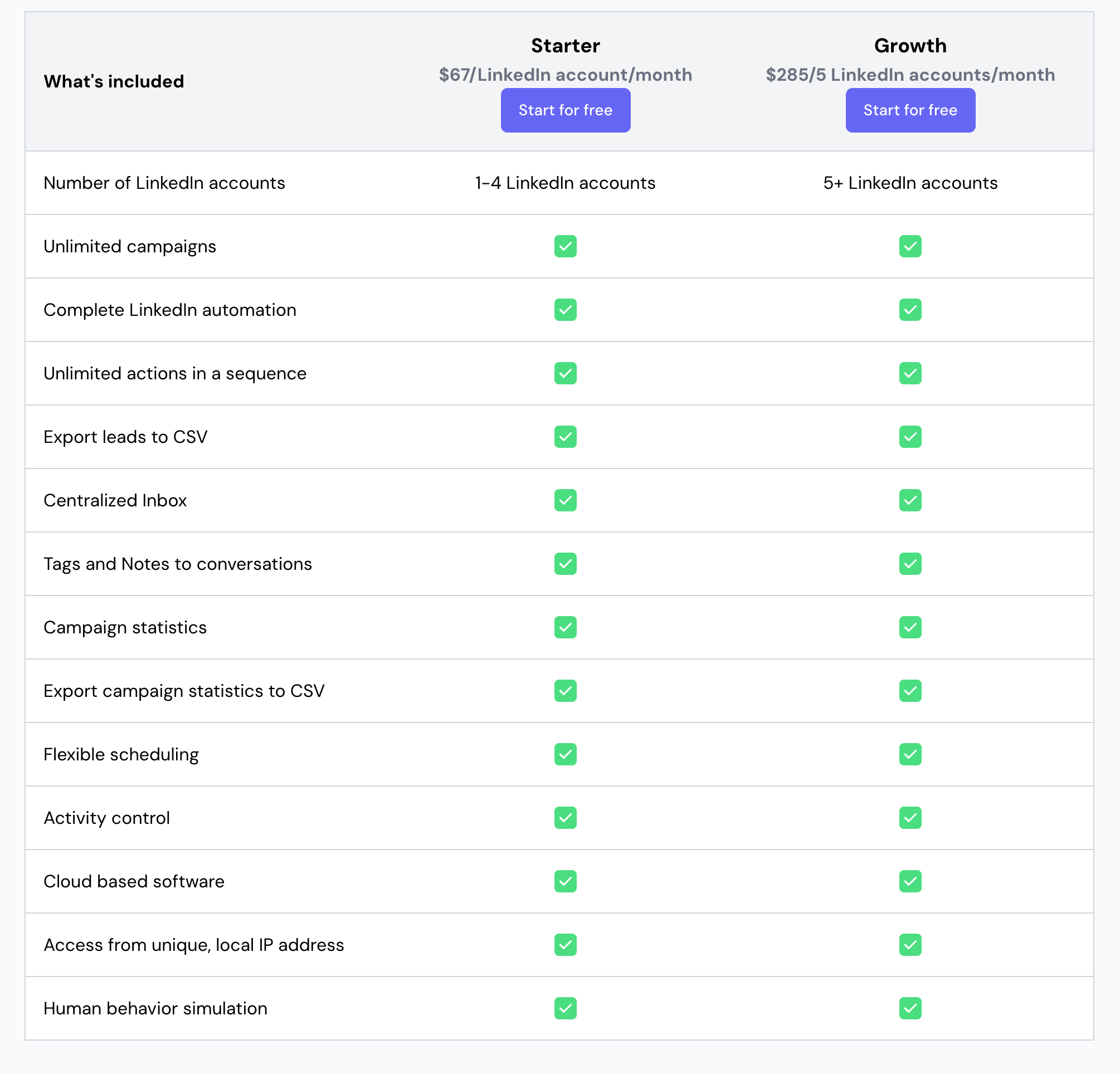Screen dimensions: 1120x1074
Task: Click the 5+ LinkedIn accounts cell
Action: 910,183
